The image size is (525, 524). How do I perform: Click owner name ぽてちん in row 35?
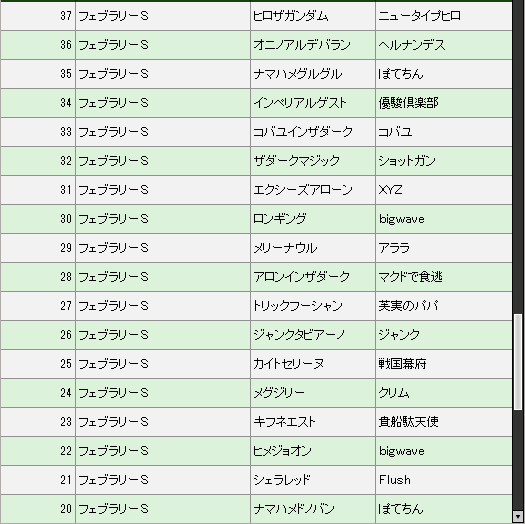401,74
